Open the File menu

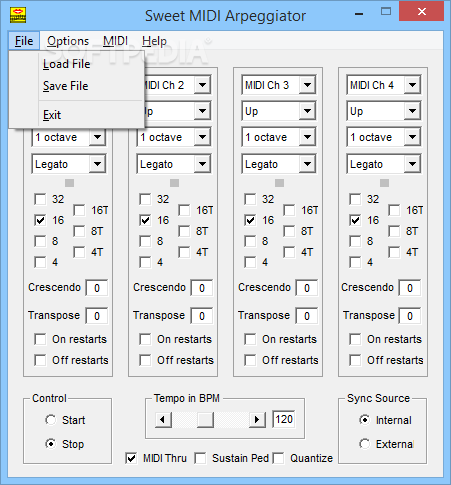pos(24,41)
